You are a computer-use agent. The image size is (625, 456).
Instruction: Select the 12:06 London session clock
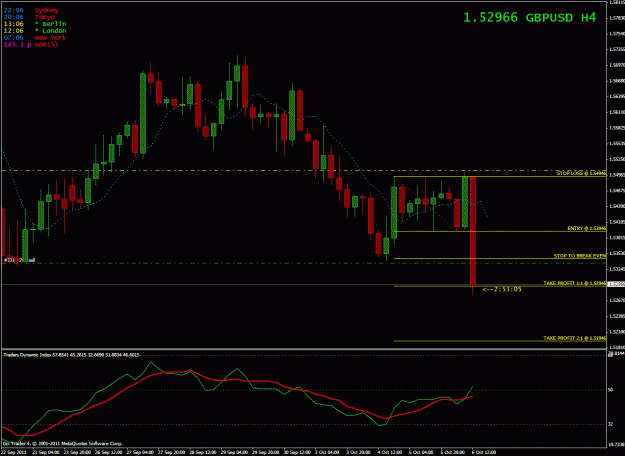pos(35,31)
